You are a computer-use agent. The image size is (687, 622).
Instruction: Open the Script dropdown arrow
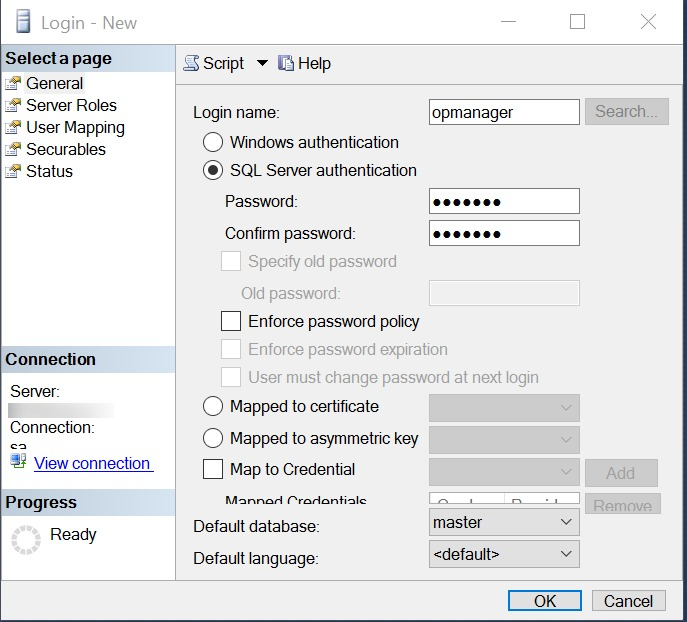(262, 63)
